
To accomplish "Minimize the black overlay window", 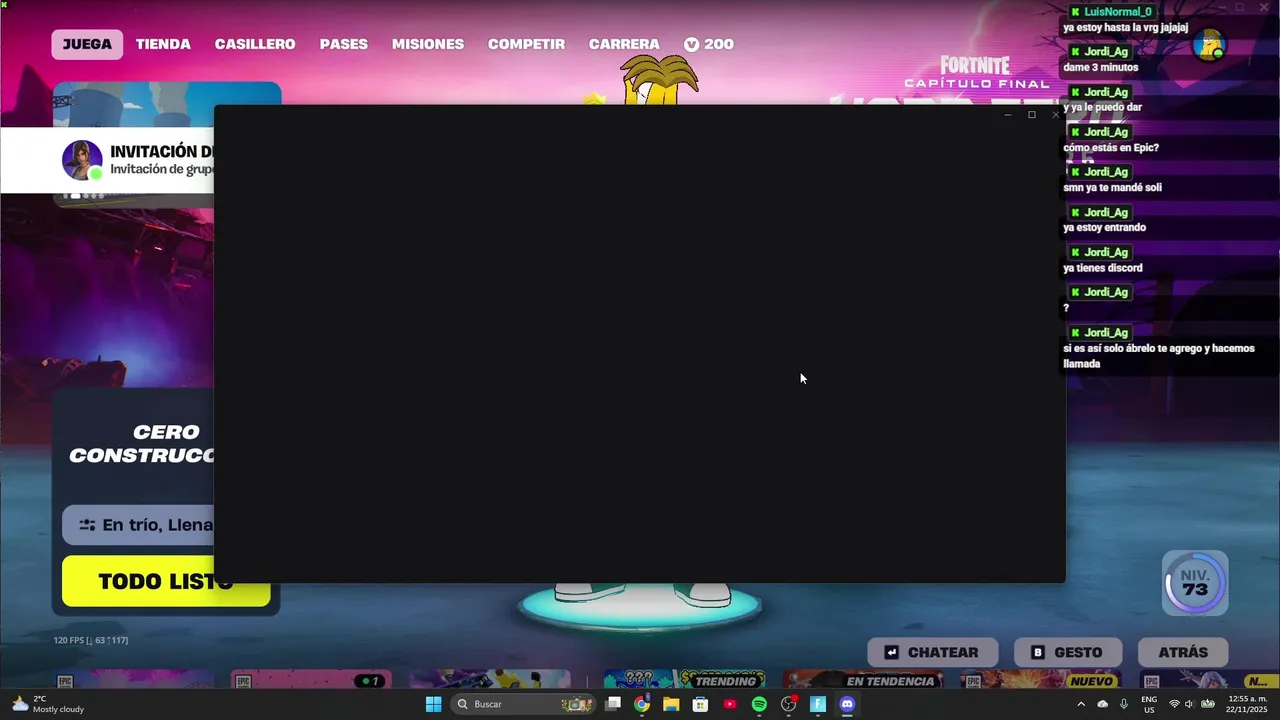I will pyautogui.click(x=1008, y=115).
